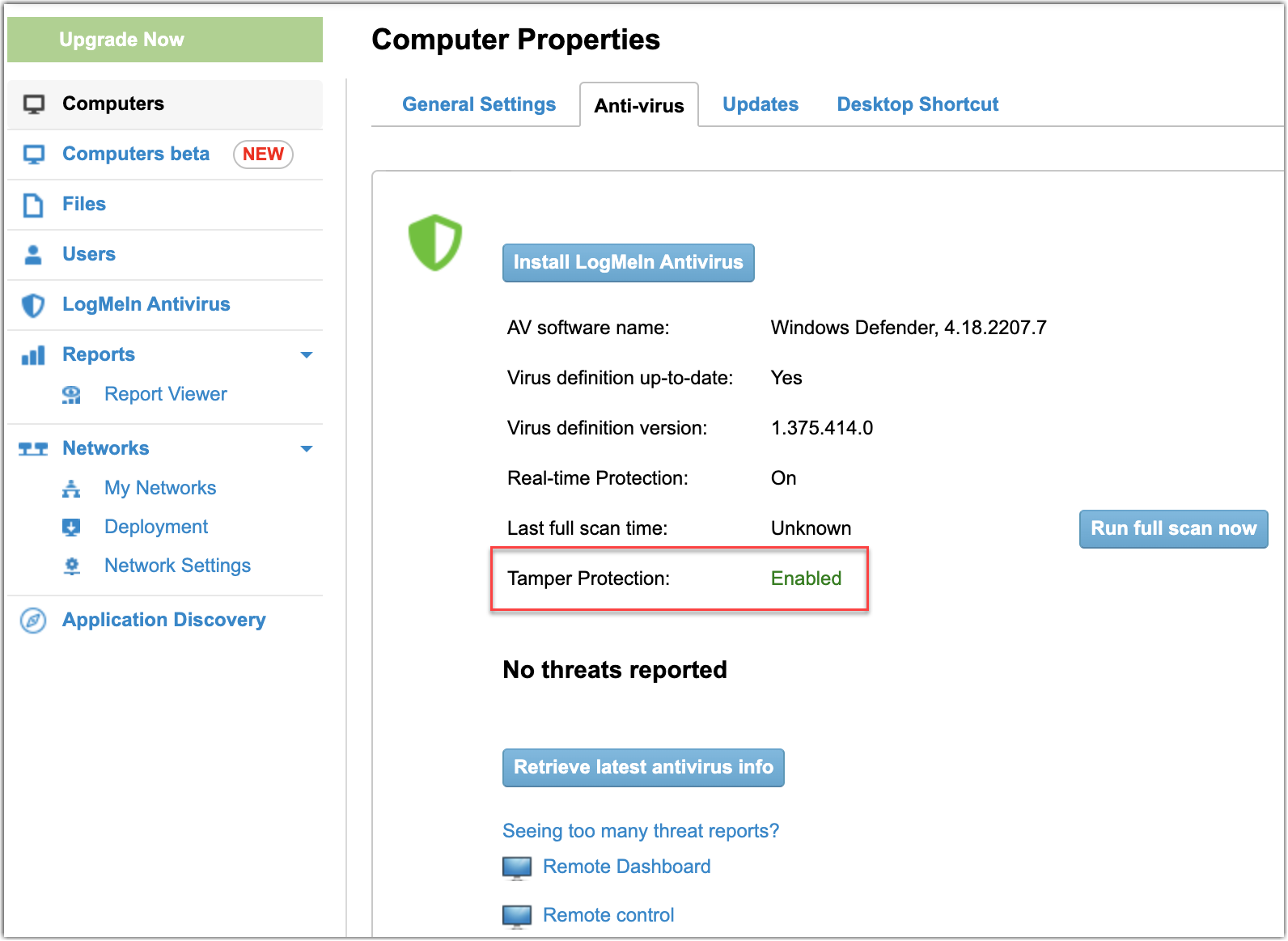Click the Remote Dashboard monitor icon
Screen dimensions: 1288x941
(517, 867)
